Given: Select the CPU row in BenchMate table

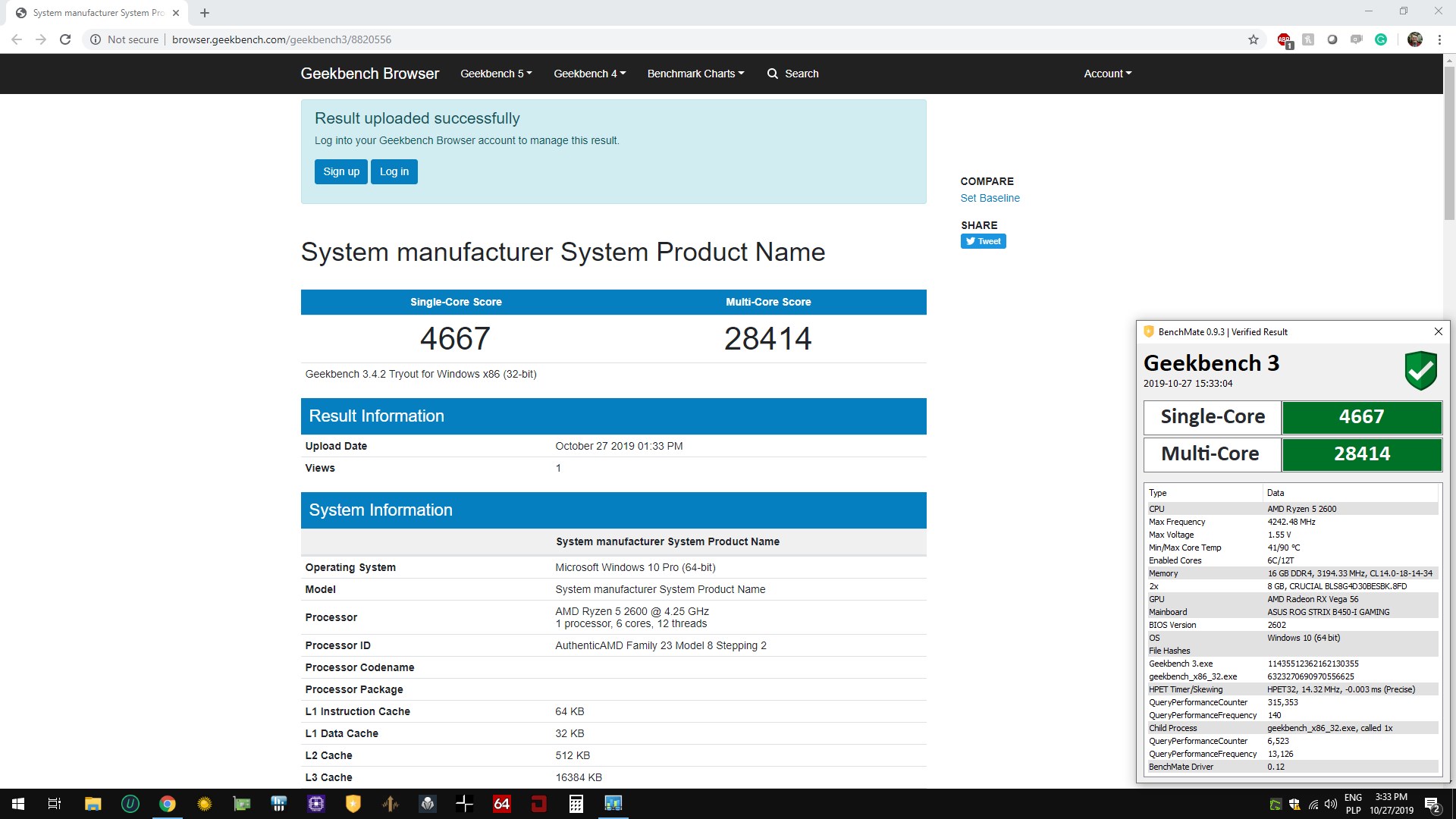Looking at the screenshot, I should click(x=1292, y=509).
